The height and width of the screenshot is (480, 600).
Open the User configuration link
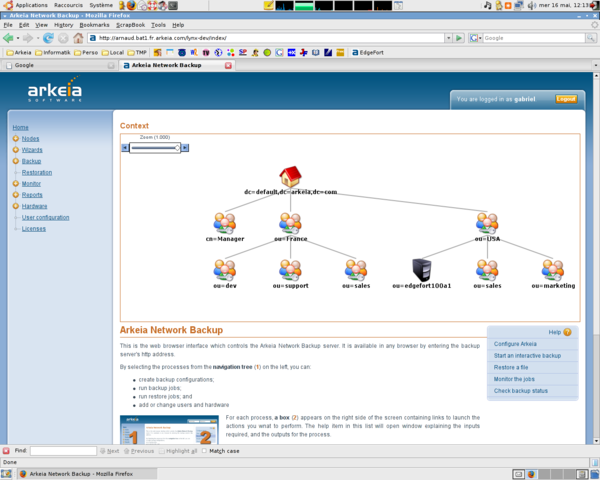(x=46, y=217)
